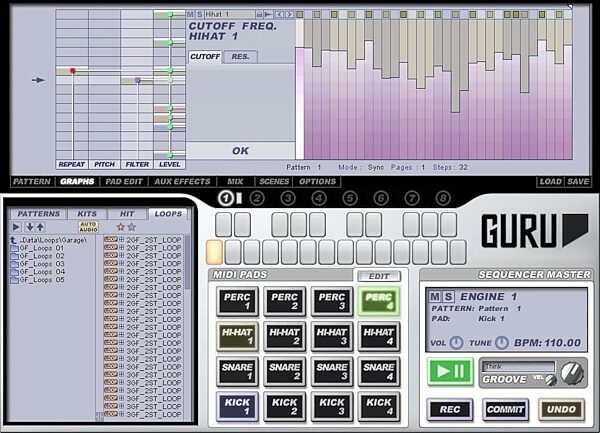Click the SAVE button
Viewport: 600px width, 433px height.
point(578,182)
